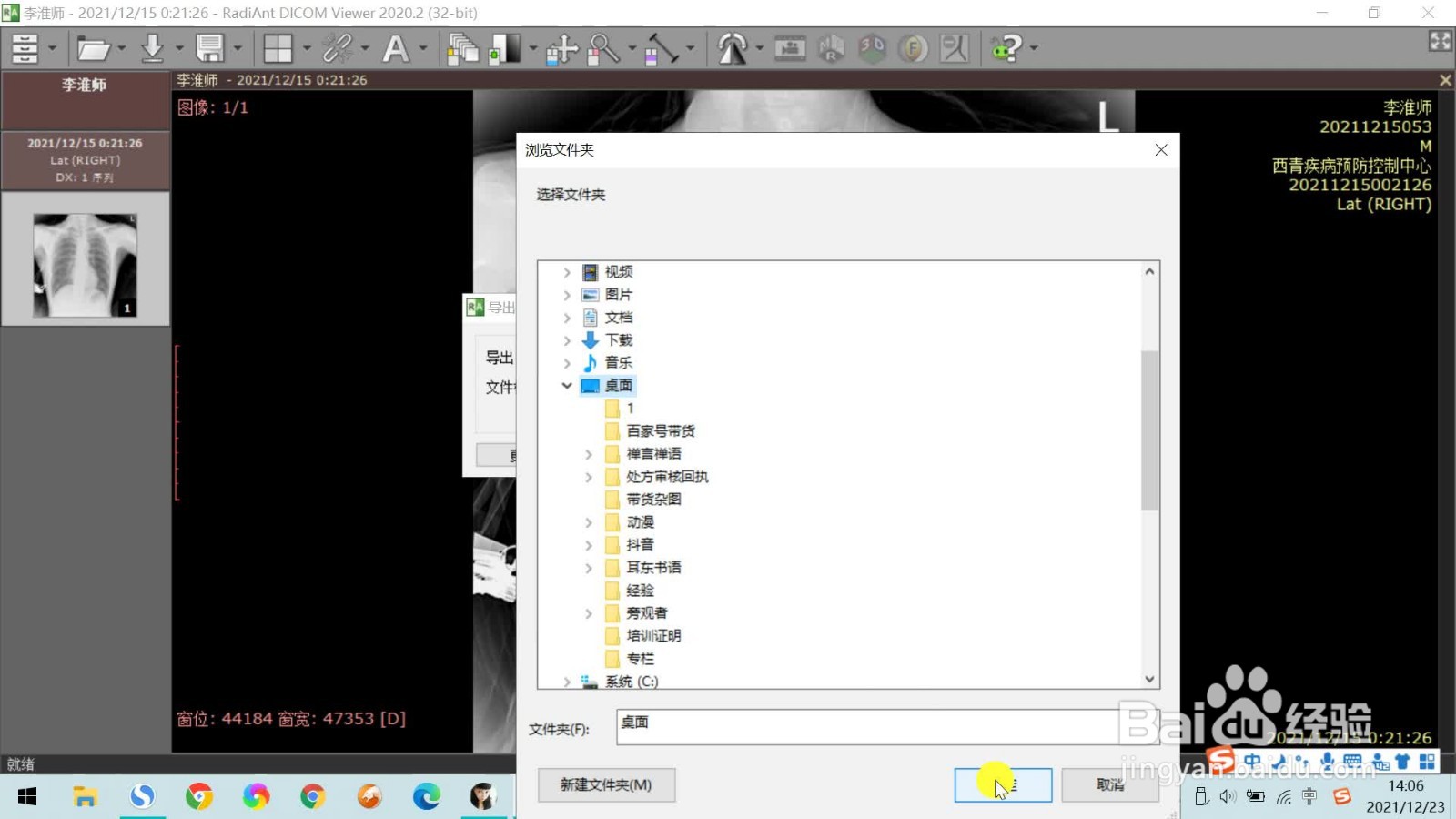Expand the 耳东书语 folder node
Image resolution: width=1456 pixels, height=819 pixels.
coord(589,568)
